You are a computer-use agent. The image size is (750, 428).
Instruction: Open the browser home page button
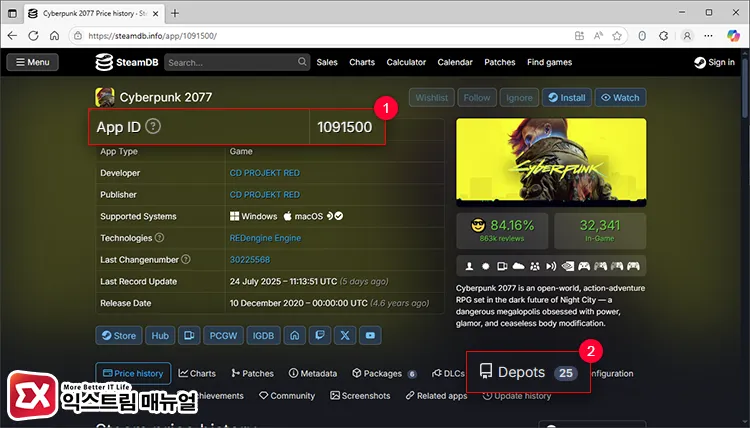coord(55,36)
